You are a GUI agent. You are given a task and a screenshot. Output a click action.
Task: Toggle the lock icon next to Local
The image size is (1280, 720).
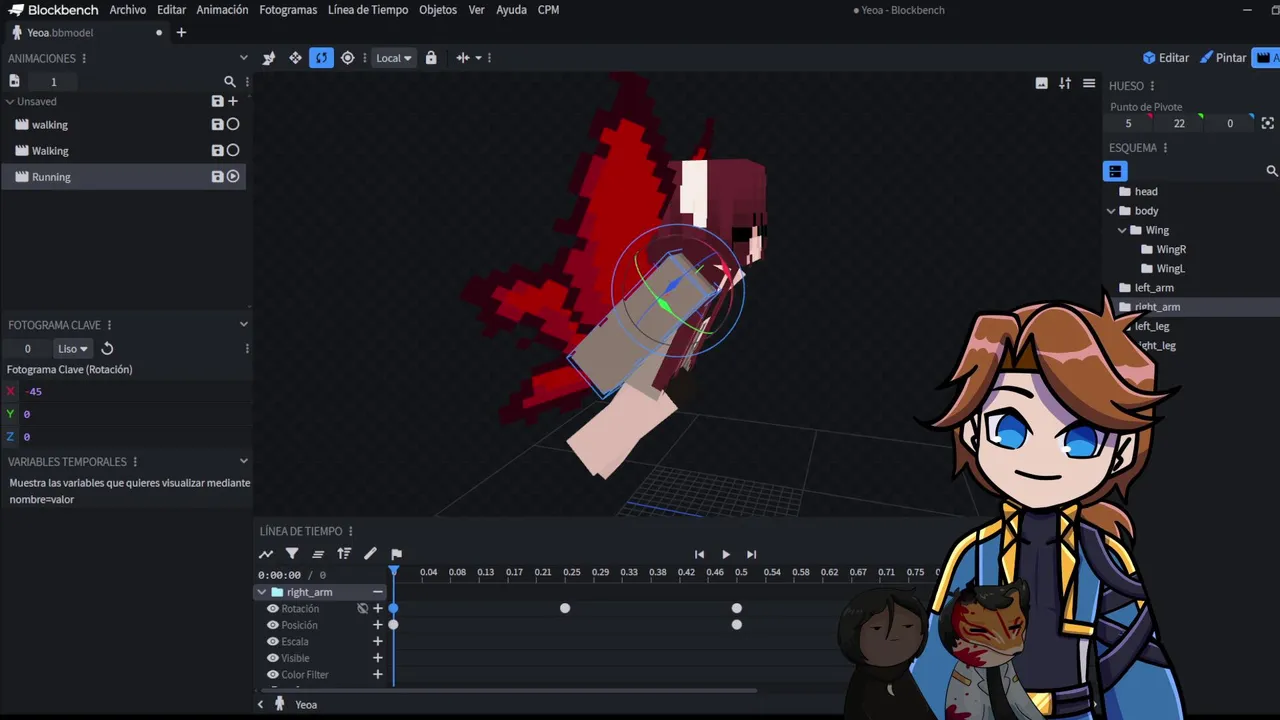point(431,58)
